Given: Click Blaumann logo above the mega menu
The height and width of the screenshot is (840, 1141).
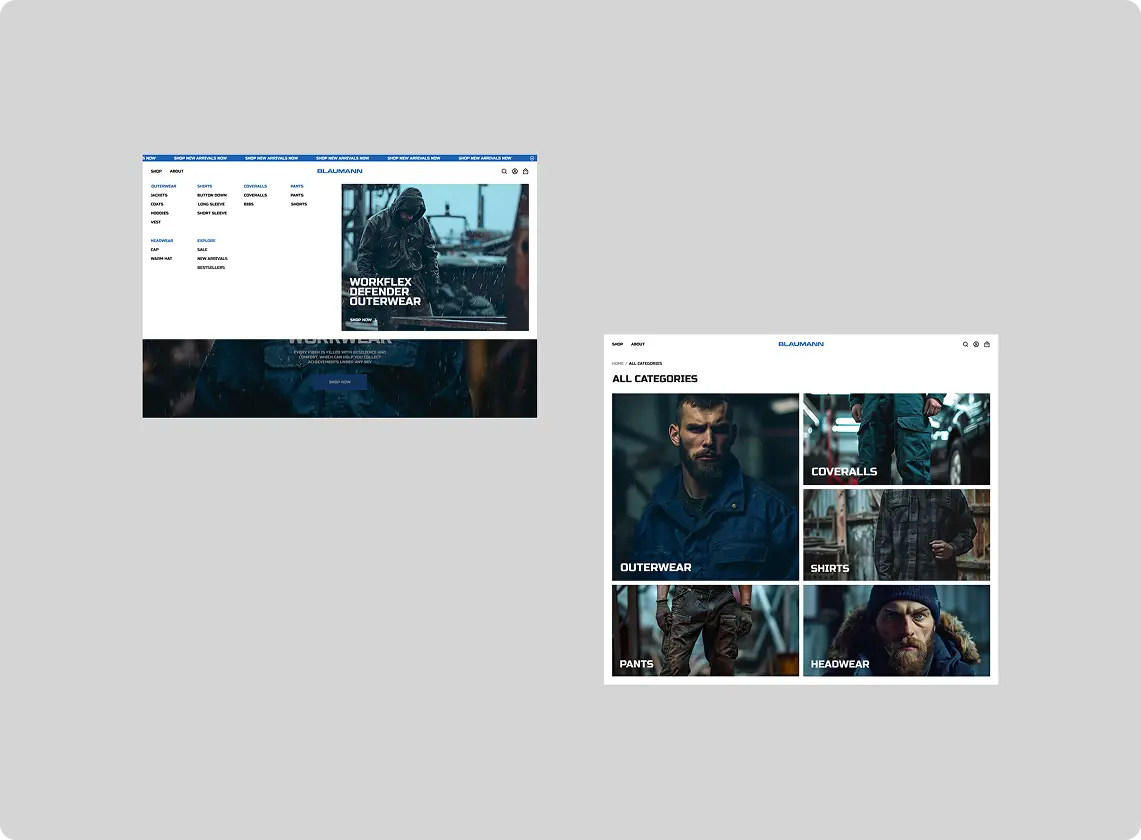Looking at the screenshot, I should pyautogui.click(x=340, y=171).
